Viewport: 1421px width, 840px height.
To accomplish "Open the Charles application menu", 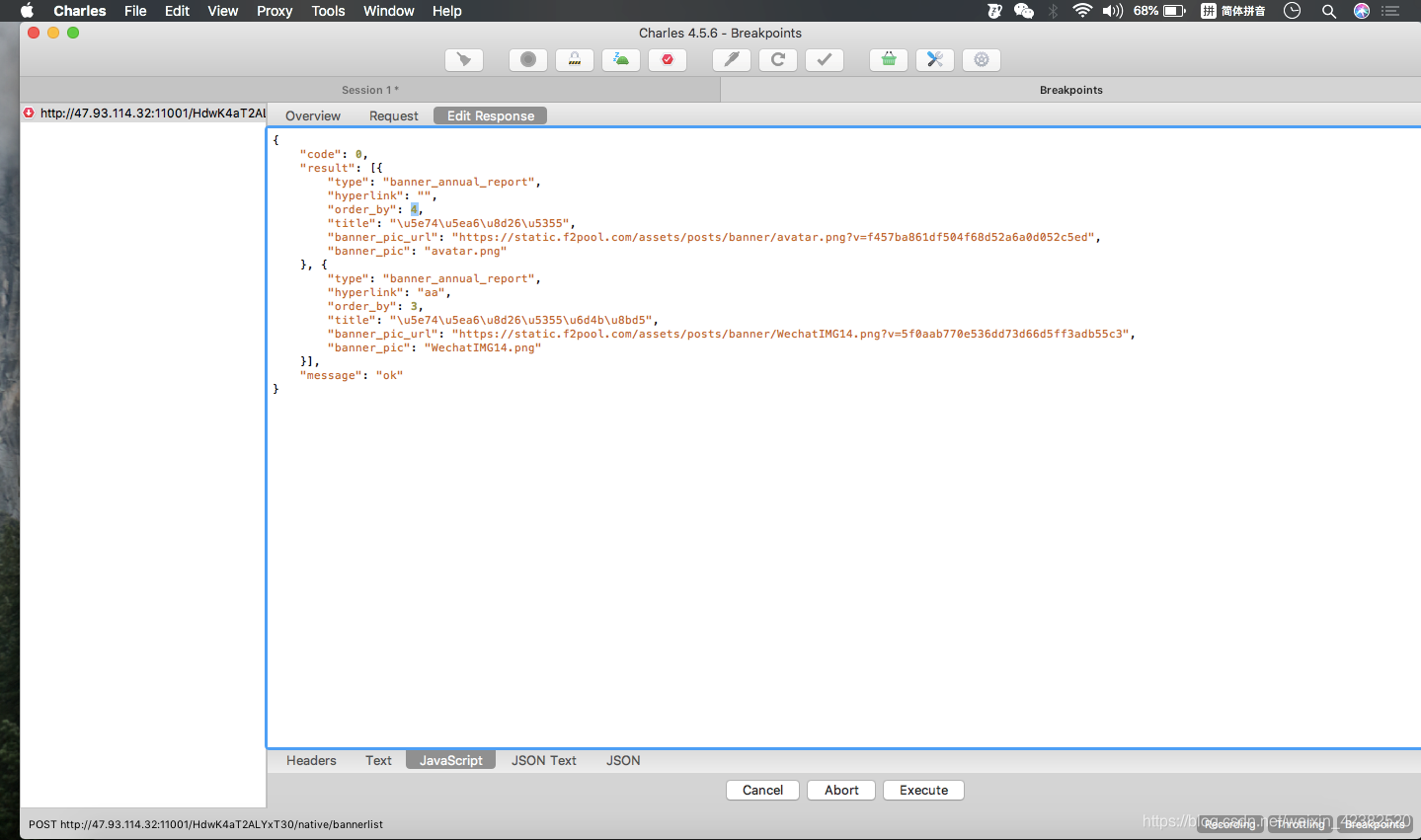I will click(x=80, y=11).
